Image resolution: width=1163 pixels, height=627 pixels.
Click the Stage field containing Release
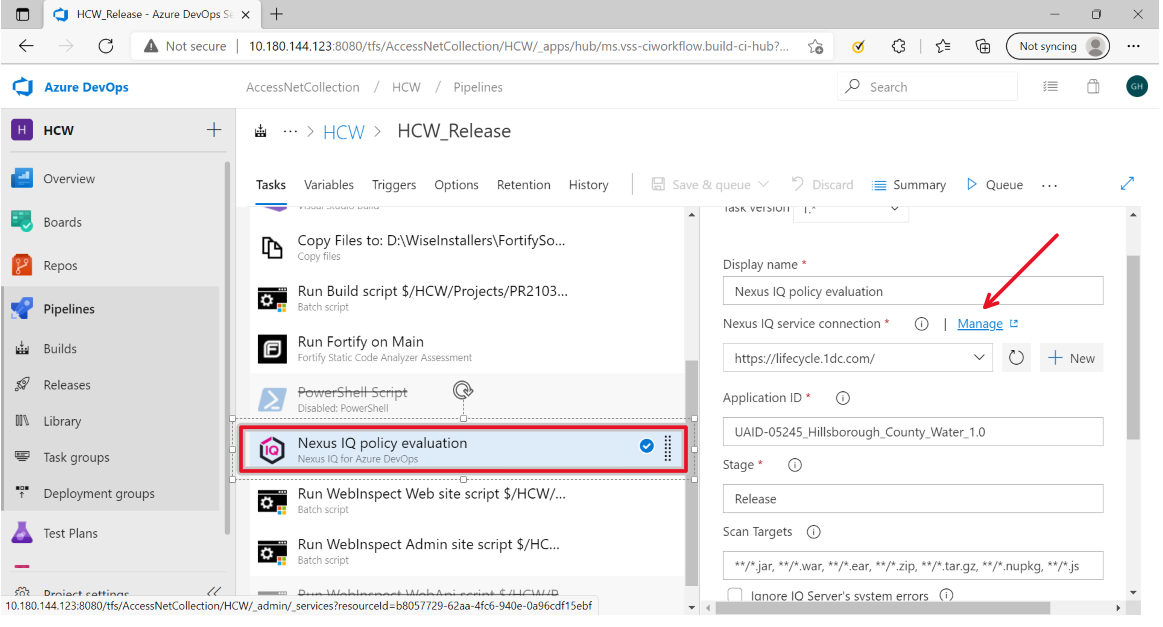click(912, 499)
